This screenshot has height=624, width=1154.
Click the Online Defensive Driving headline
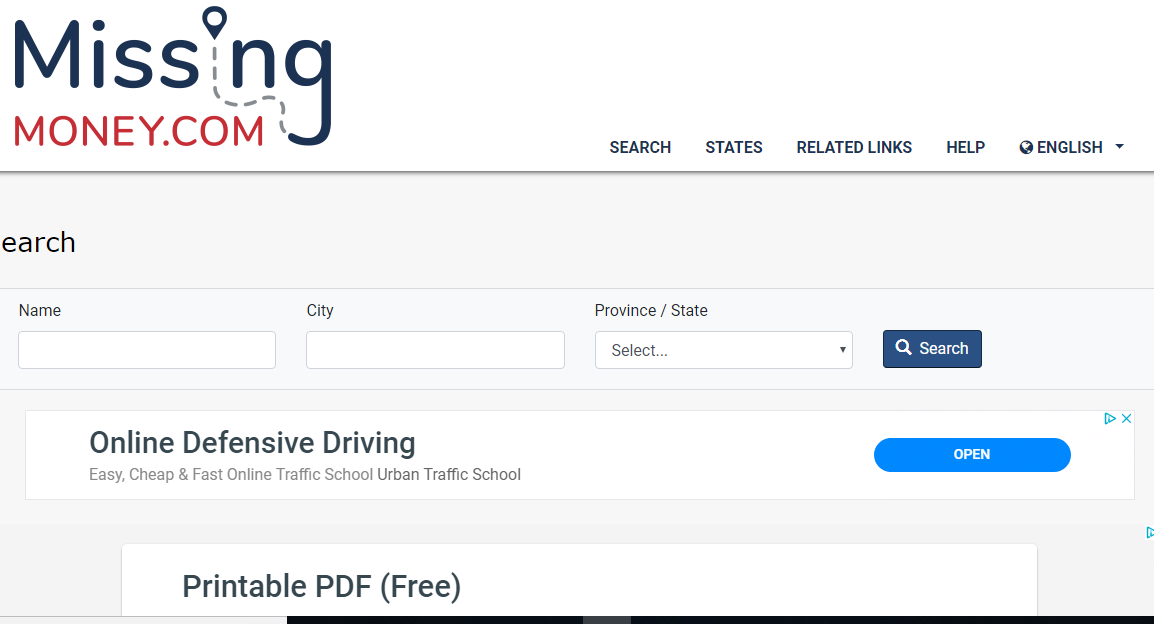coord(252,442)
